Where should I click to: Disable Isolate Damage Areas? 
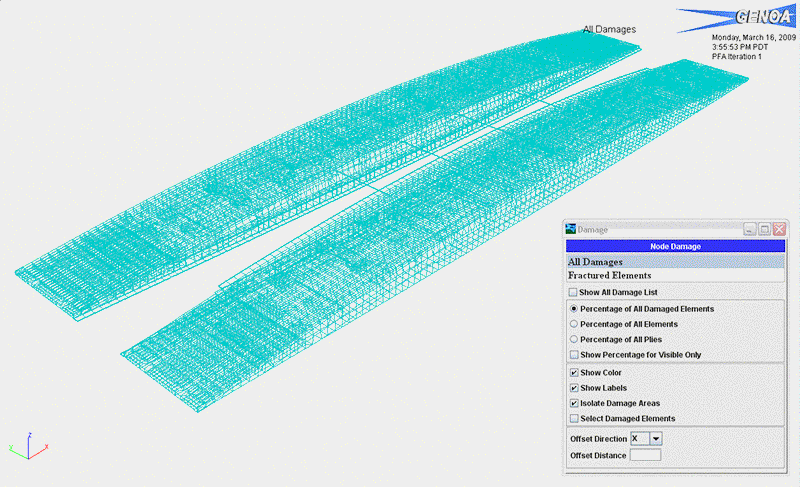[573, 402]
